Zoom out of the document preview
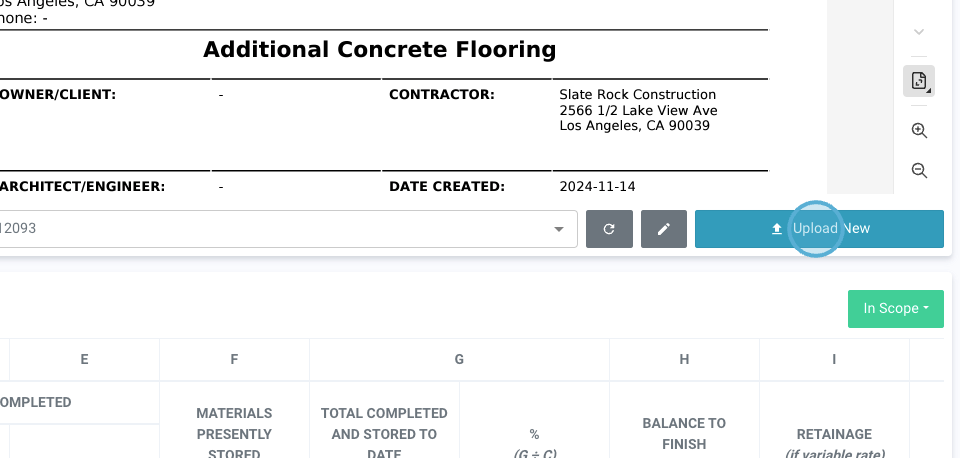This screenshot has width=960, height=458. tap(919, 171)
